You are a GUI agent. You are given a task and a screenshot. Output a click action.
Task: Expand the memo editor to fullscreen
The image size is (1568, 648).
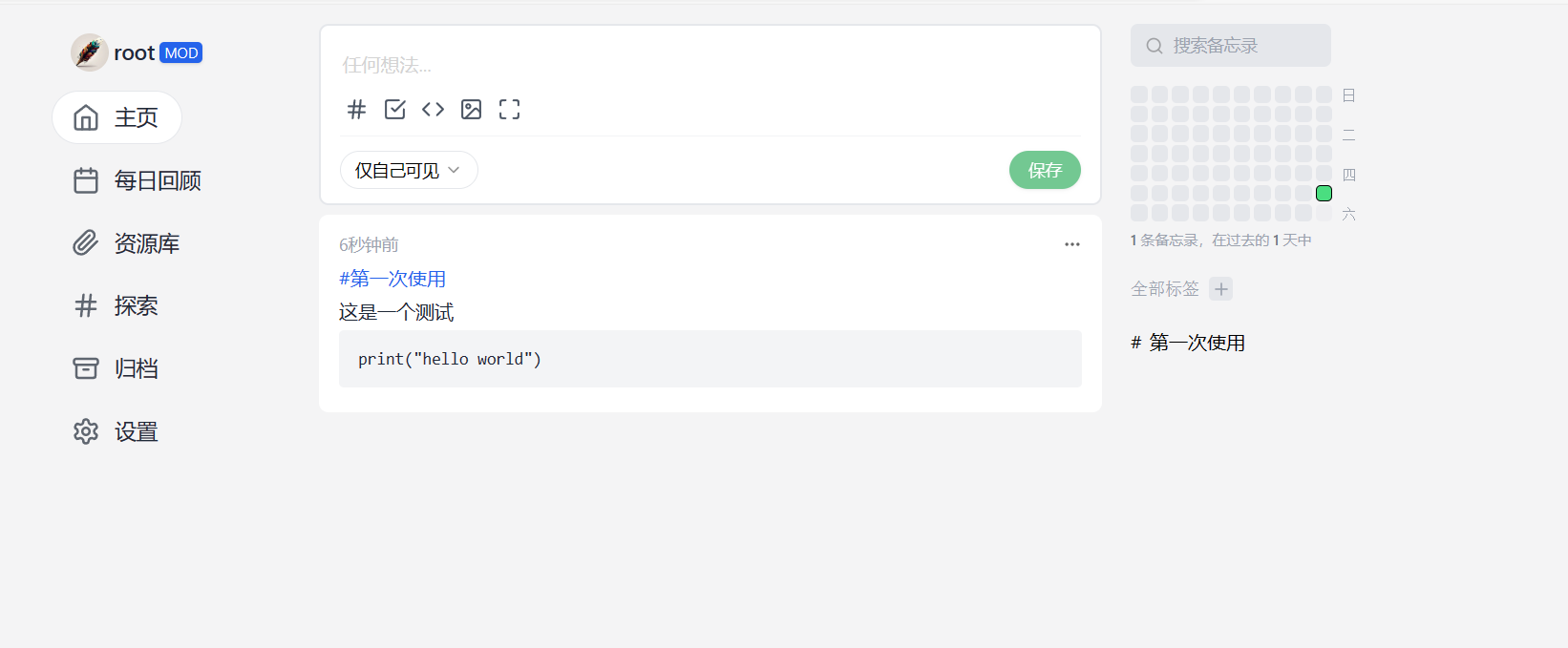[x=509, y=110]
